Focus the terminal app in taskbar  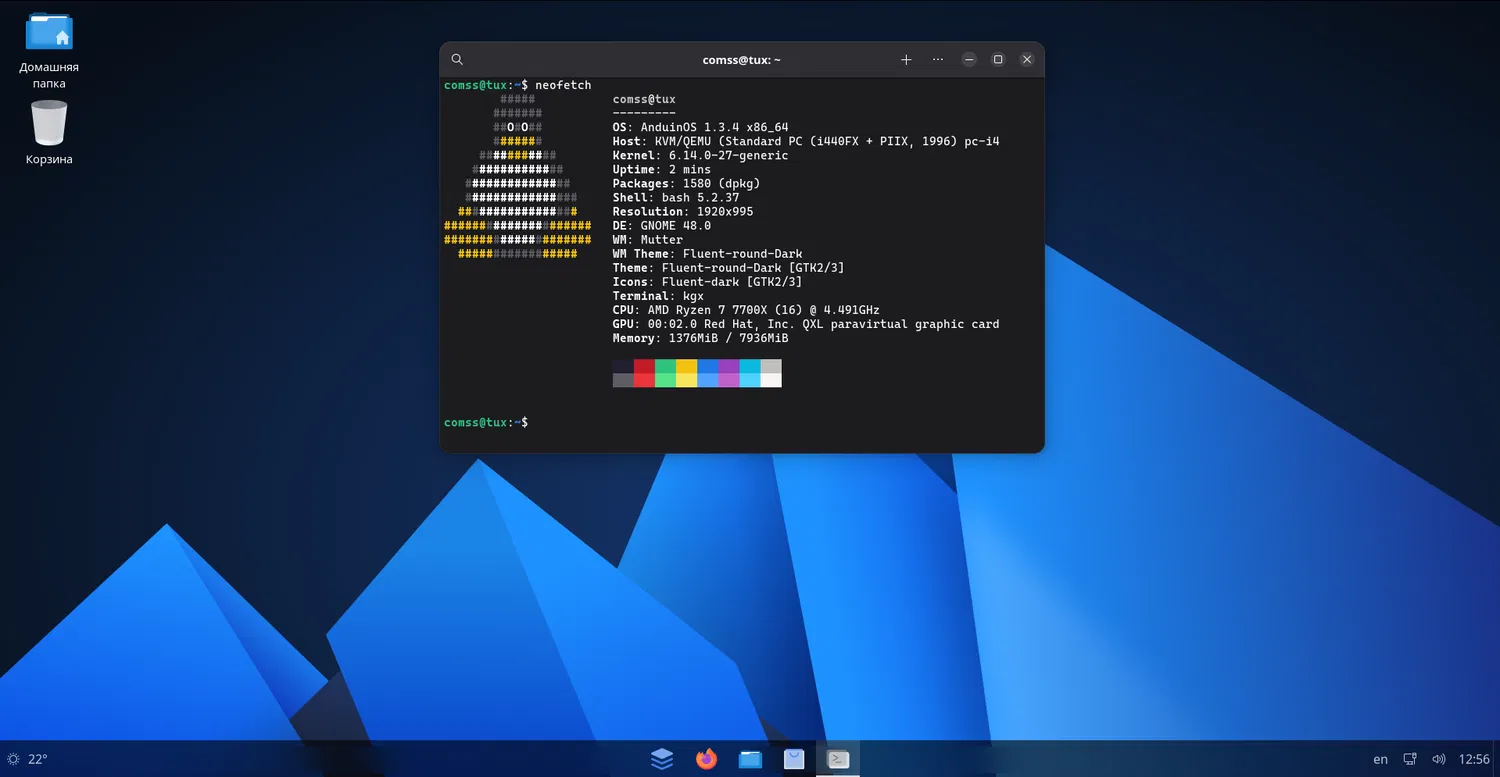click(x=838, y=759)
